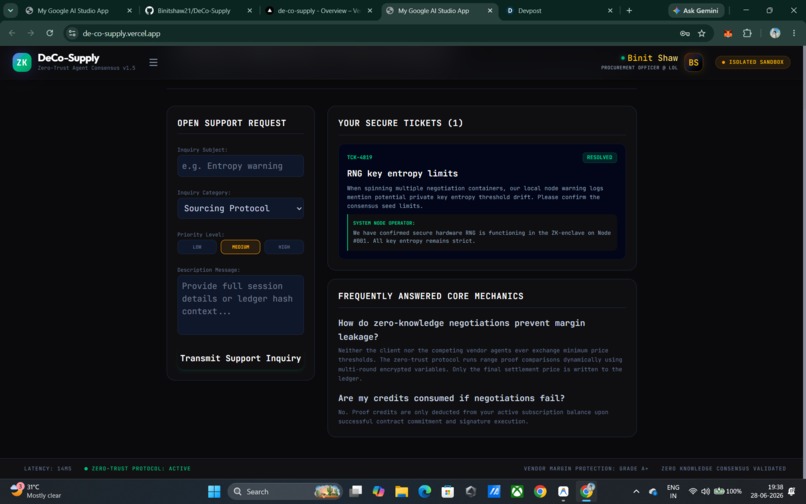Open Microsoft Store from taskbar
Image resolution: width=806 pixels, height=504 pixels.
tap(448, 491)
